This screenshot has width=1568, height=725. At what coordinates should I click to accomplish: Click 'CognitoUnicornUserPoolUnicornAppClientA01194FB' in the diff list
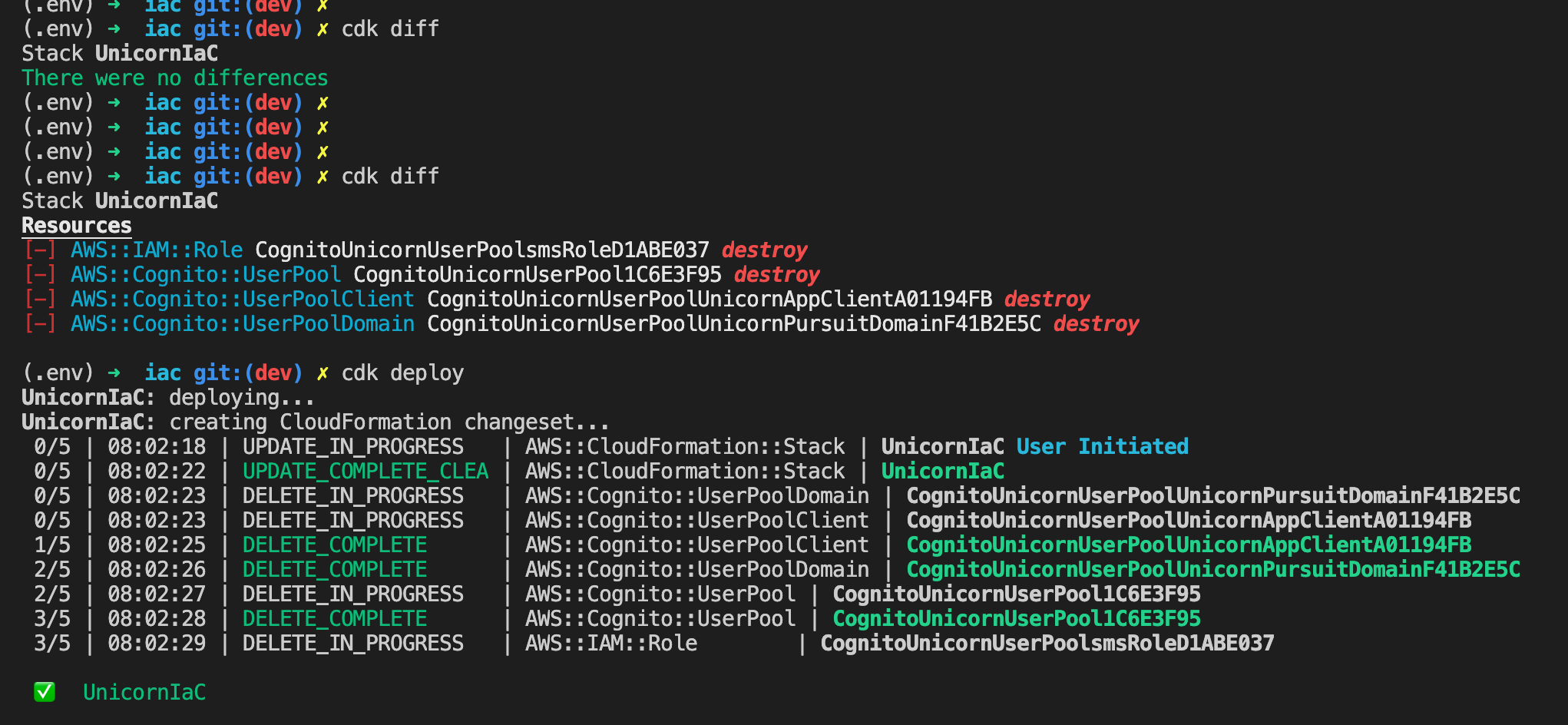[710, 300]
